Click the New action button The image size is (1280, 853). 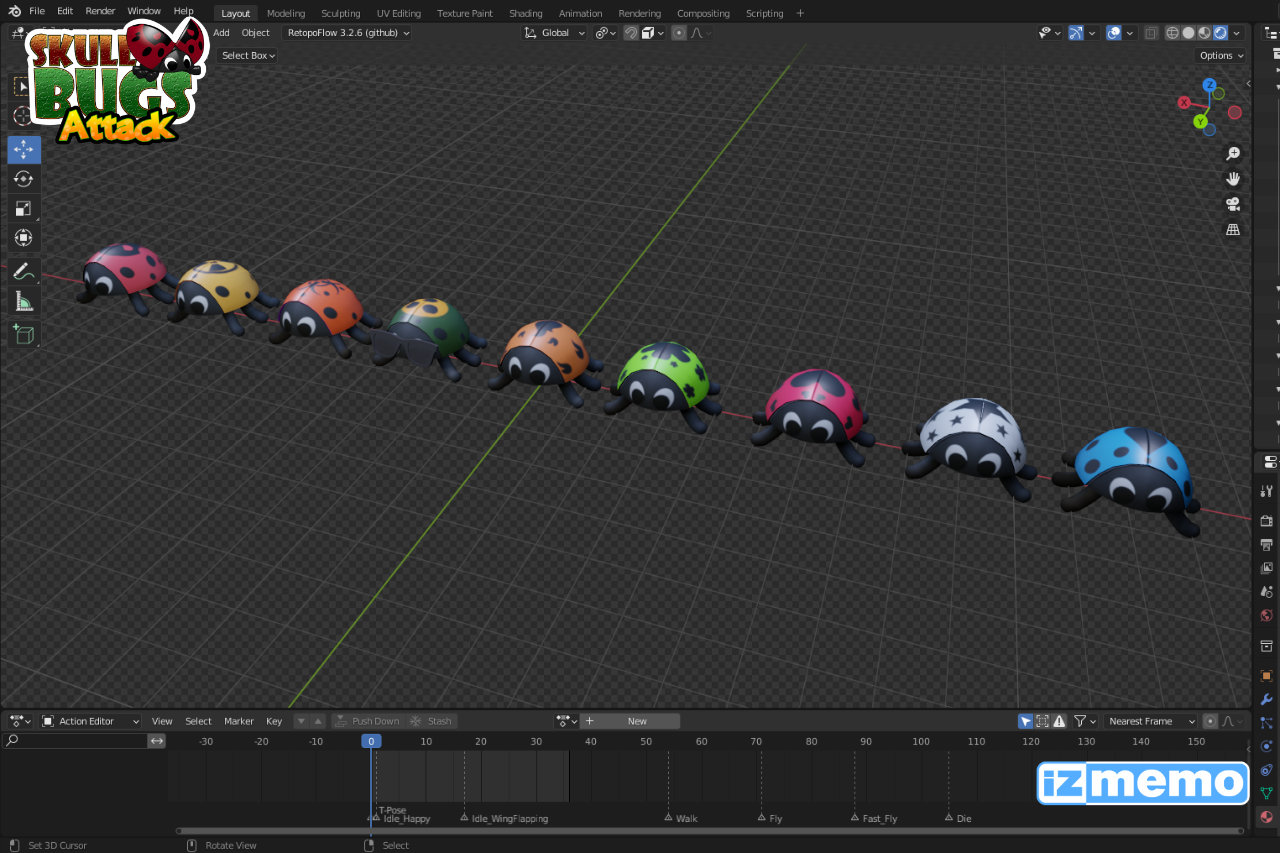pyautogui.click(x=637, y=721)
